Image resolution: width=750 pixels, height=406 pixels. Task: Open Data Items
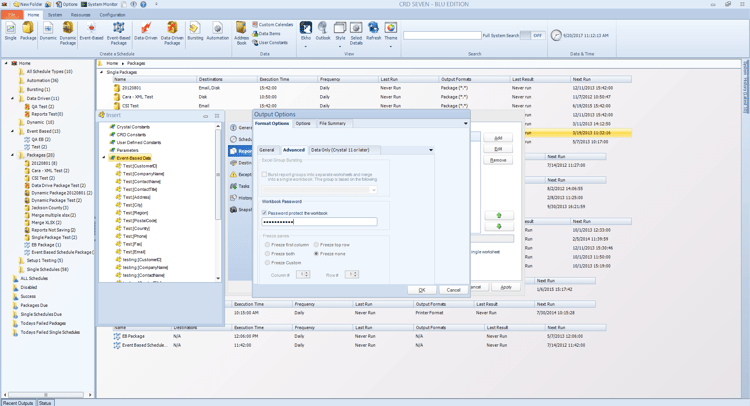(x=266, y=33)
